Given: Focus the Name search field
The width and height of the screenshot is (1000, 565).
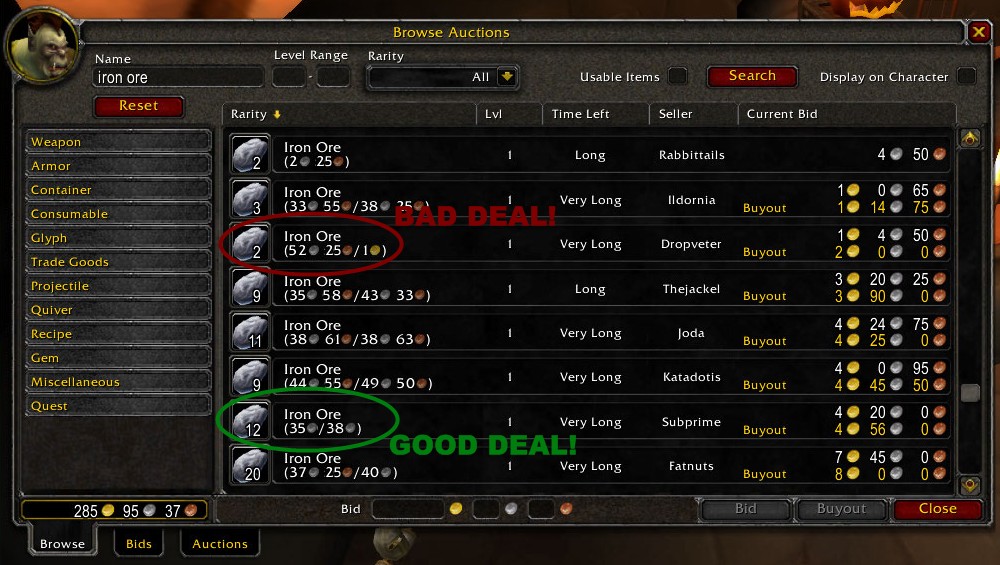Looking at the screenshot, I should [x=178, y=77].
